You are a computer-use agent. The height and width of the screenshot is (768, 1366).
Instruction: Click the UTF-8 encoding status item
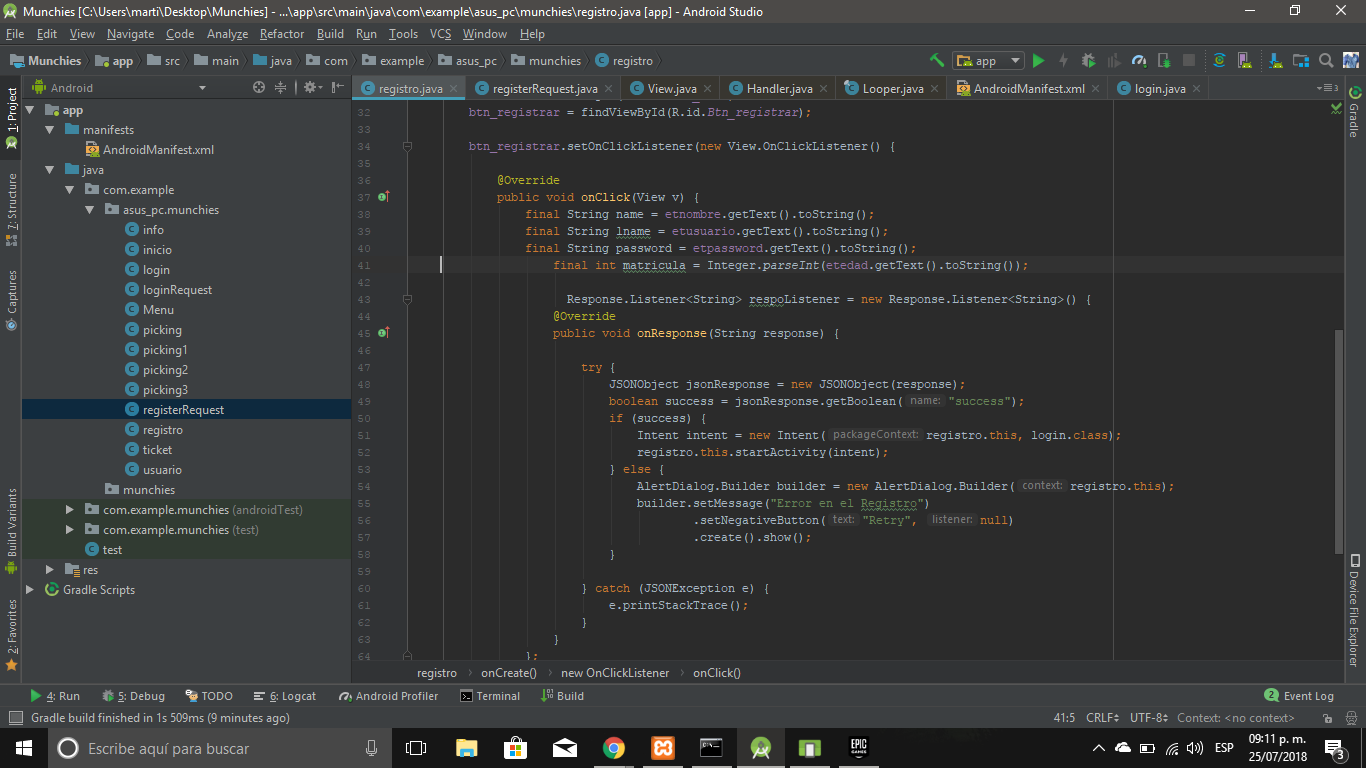coord(1149,718)
